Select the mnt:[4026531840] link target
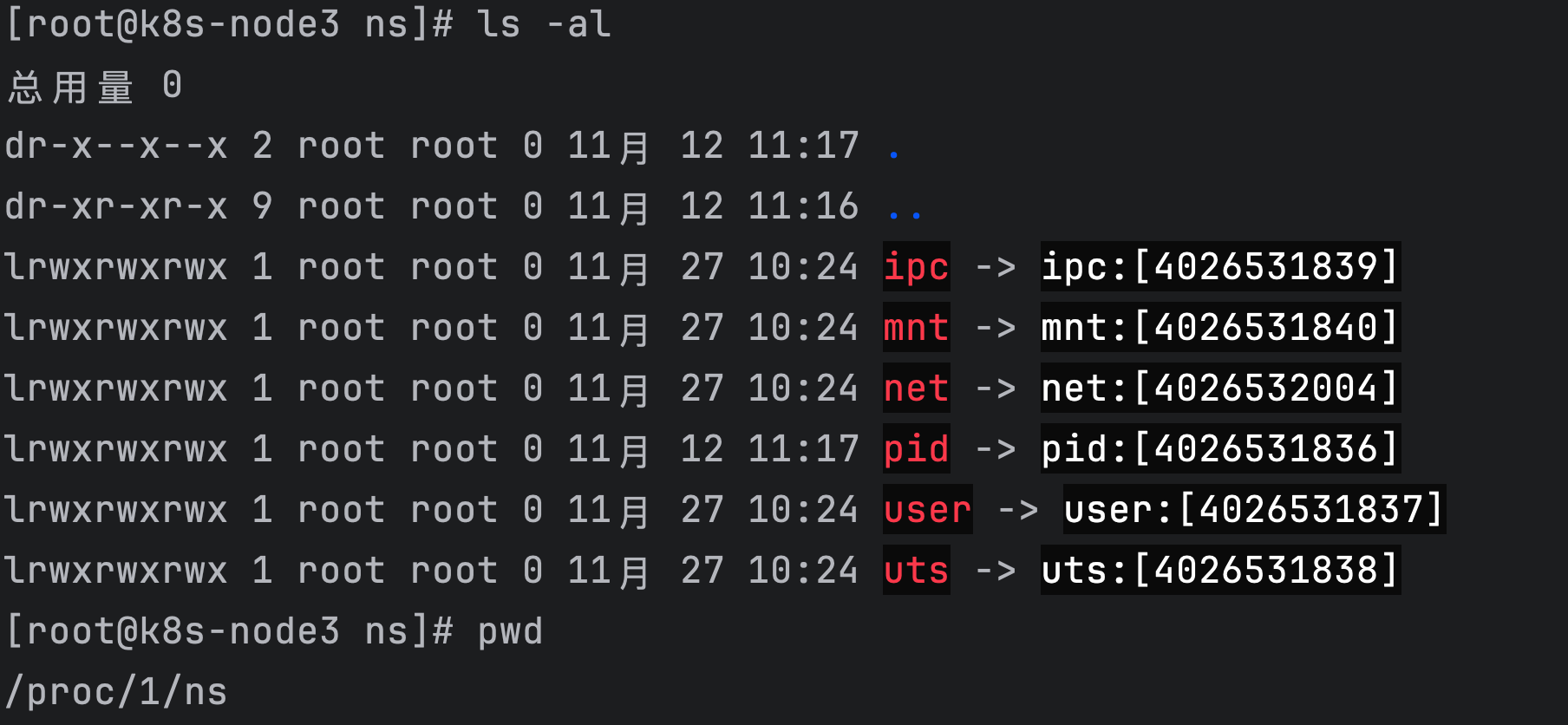The height and width of the screenshot is (725, 1568). pyautogui.click(x=1219, y=328)
